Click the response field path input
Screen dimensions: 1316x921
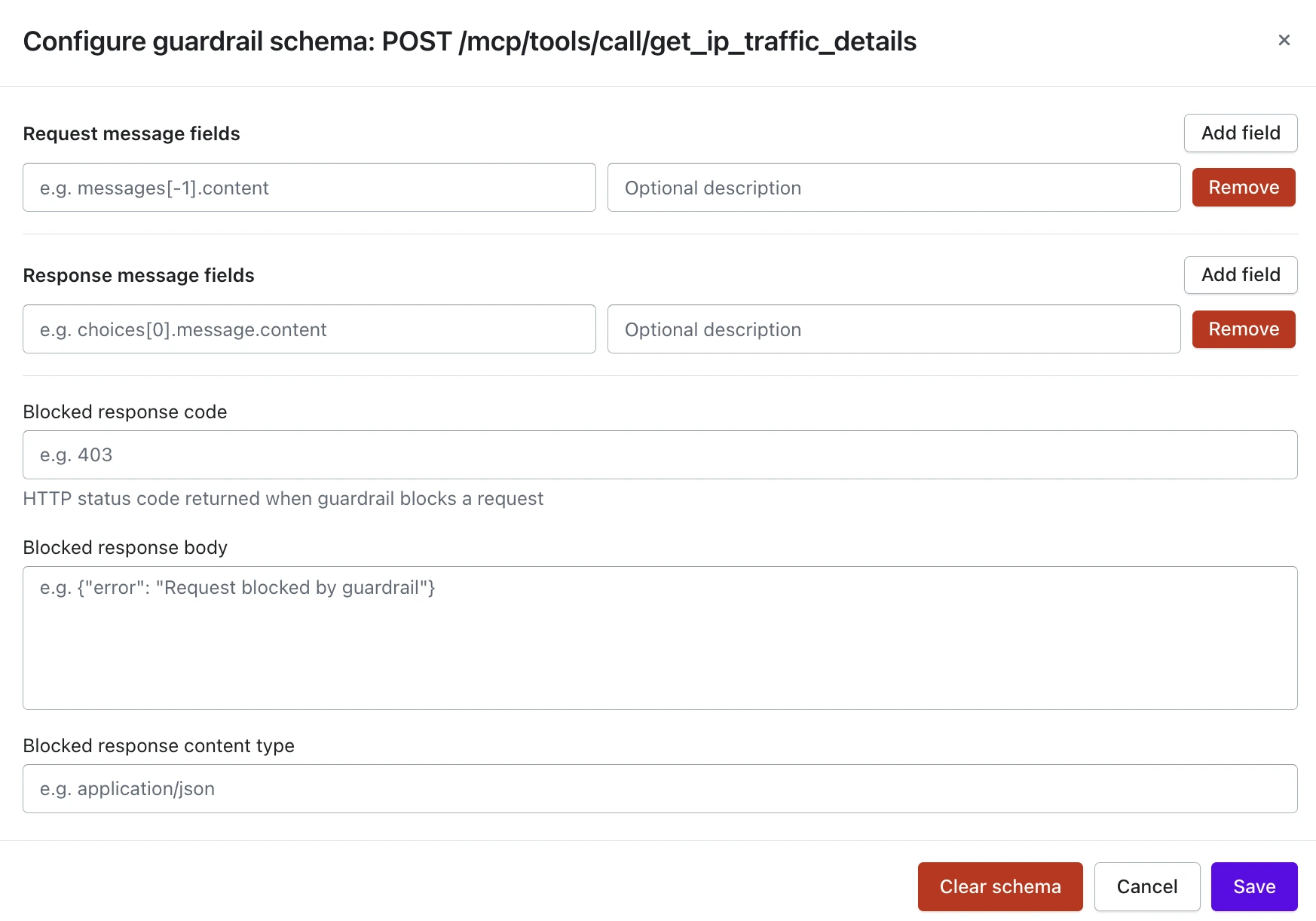coord(309,329)
